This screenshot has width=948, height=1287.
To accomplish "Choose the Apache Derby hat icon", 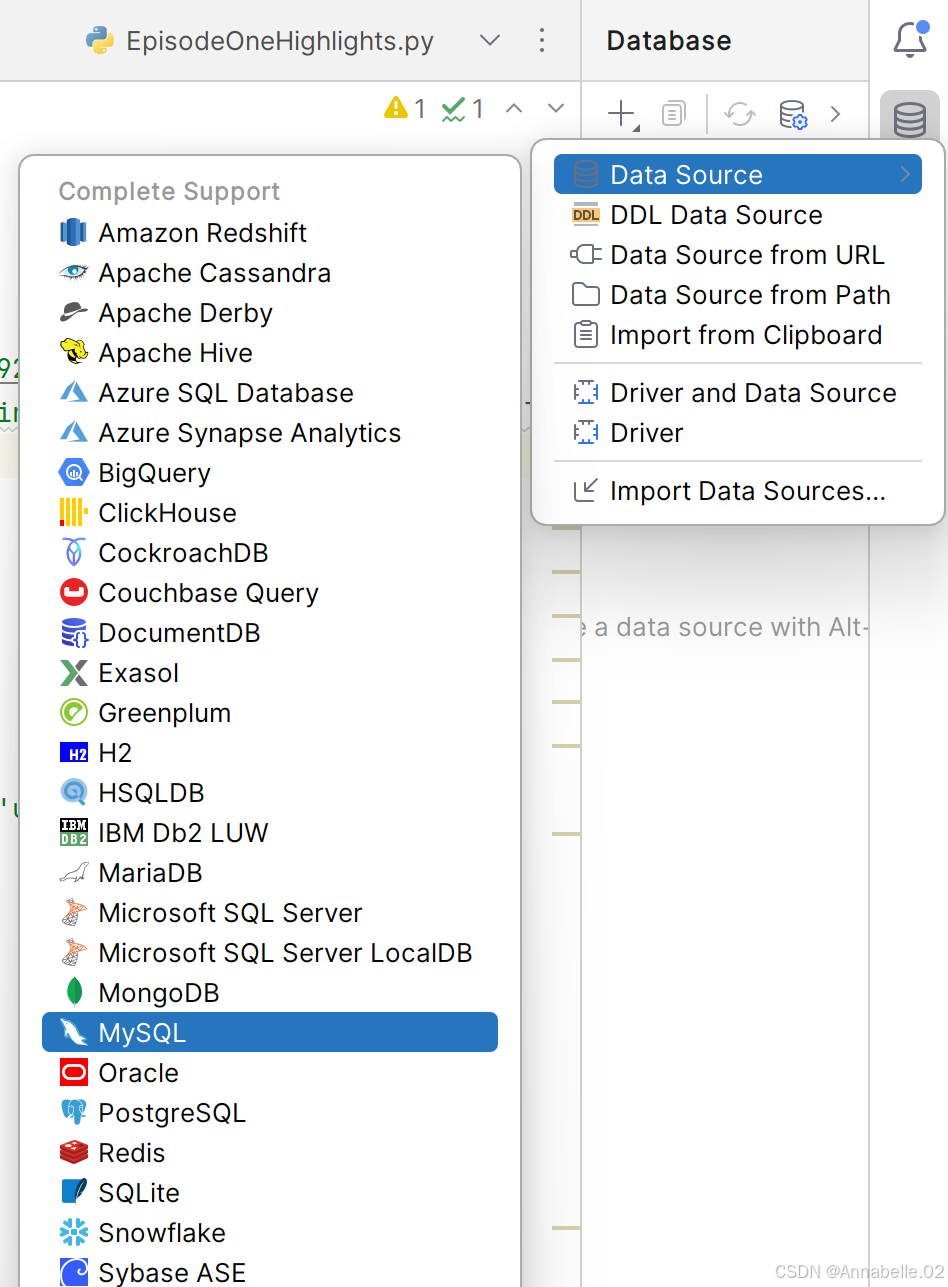I will (x=74, y=313).
